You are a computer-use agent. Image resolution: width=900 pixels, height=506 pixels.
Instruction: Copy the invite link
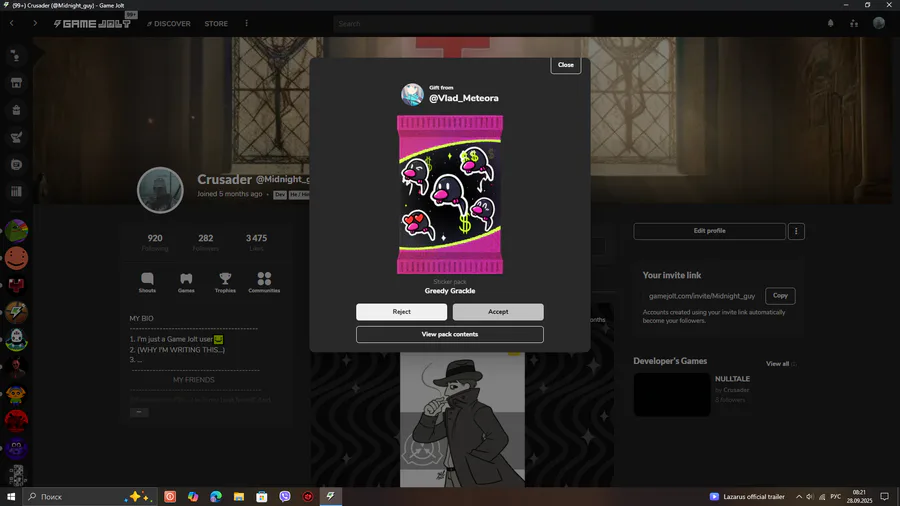[780, 295]
